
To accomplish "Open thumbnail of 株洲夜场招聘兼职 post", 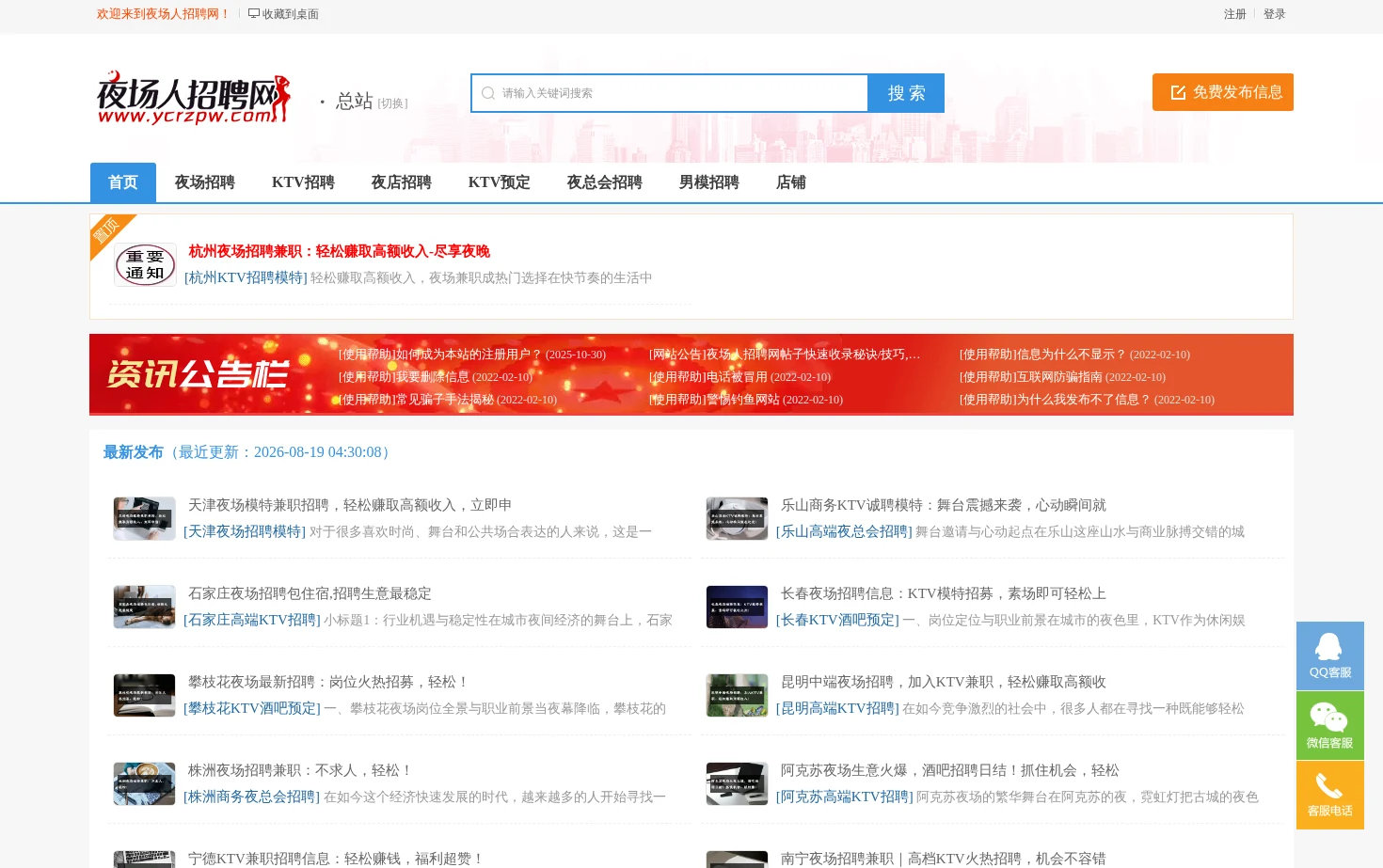I will [x=145, y=783].
